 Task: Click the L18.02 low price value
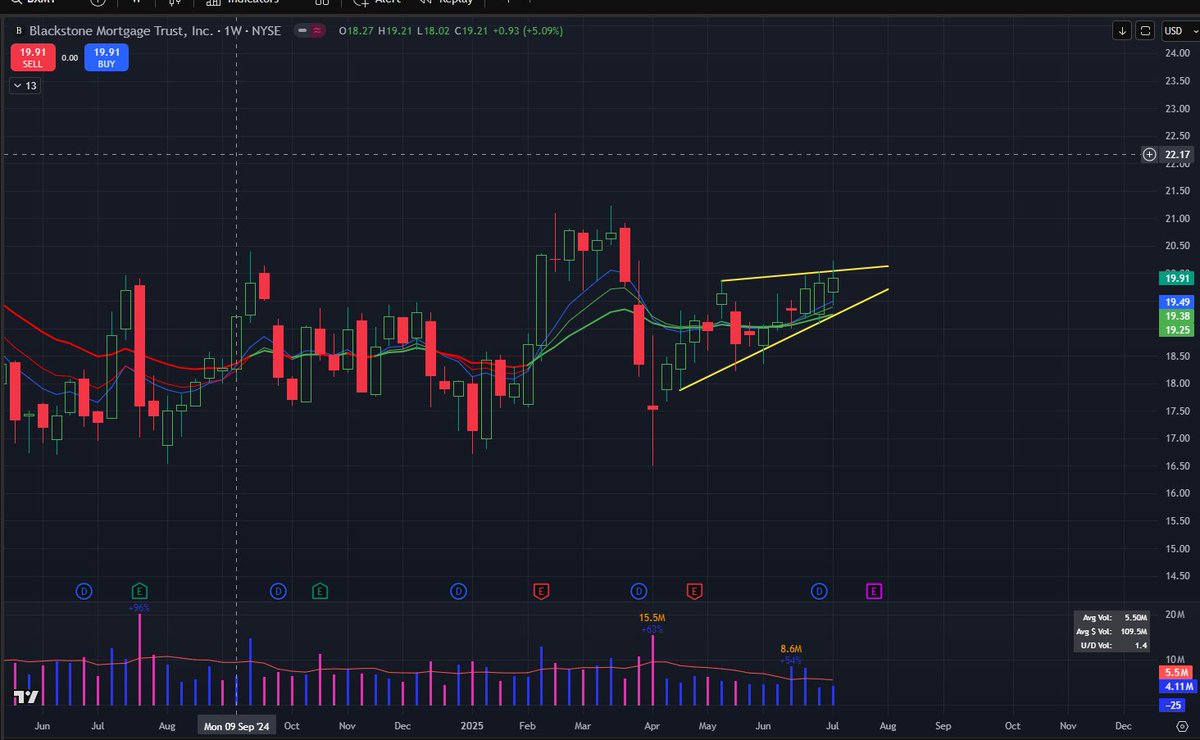pyautogui.click(x=432, y=31)
